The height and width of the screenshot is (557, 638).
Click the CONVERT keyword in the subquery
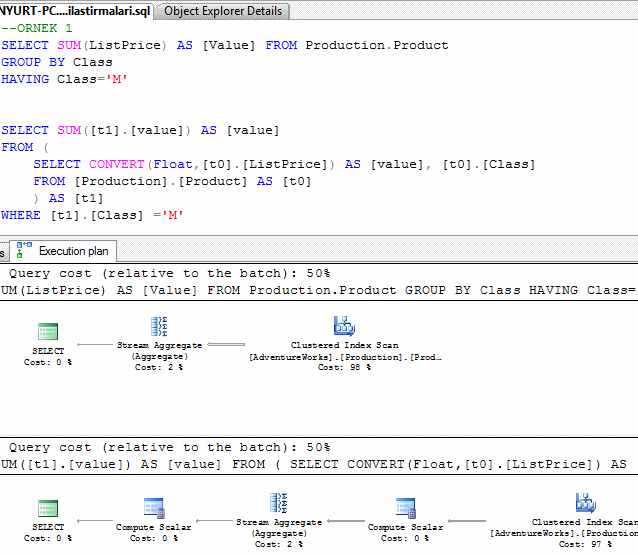coord(116,164)
